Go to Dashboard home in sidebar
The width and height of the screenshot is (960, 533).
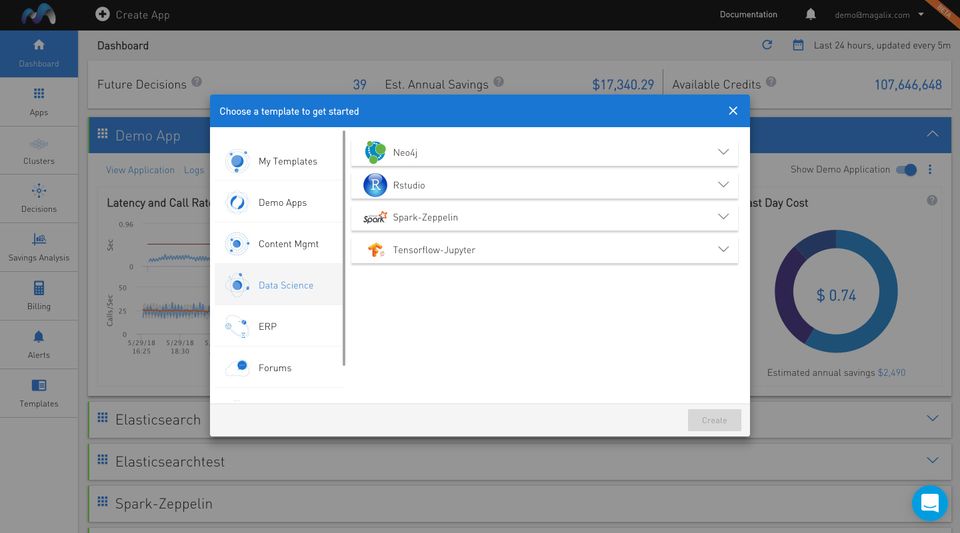[39, 53]
